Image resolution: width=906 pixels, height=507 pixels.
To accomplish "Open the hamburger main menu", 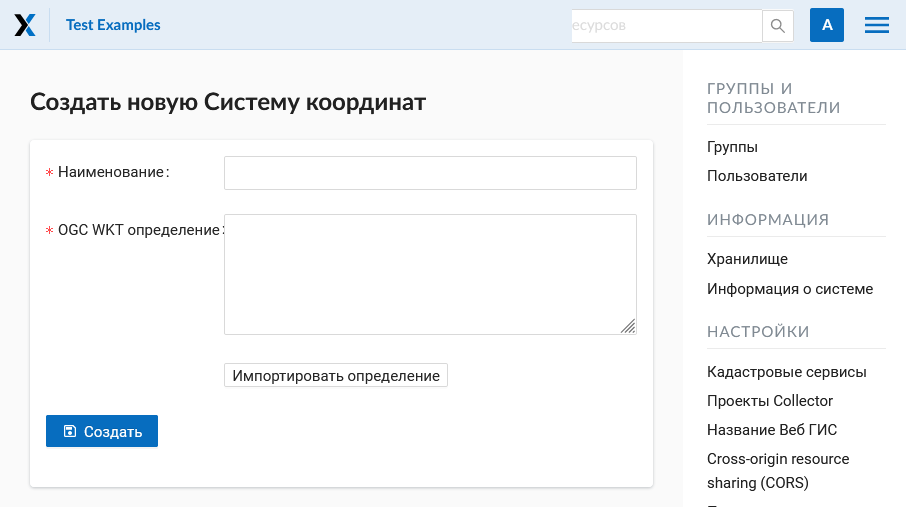I will (x=877, y=25).
